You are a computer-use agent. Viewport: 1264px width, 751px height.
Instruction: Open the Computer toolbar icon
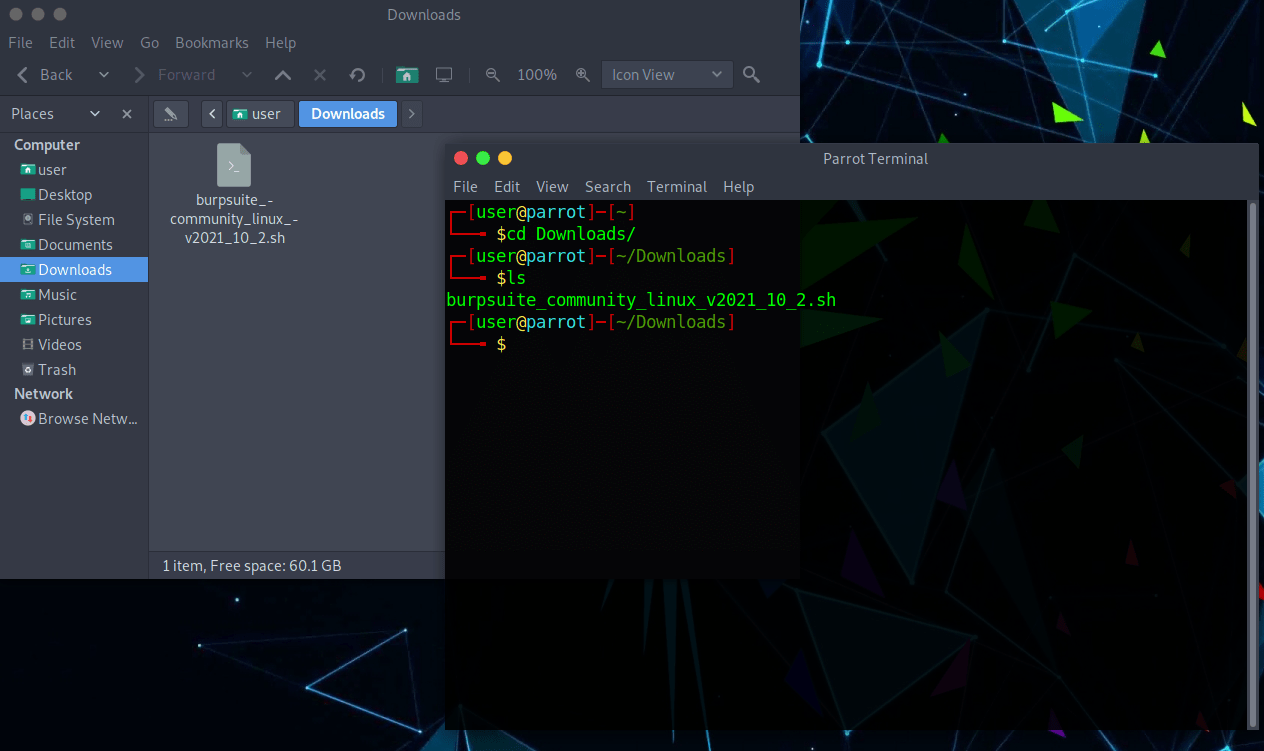pyautogui.click(x=444, y=75)
